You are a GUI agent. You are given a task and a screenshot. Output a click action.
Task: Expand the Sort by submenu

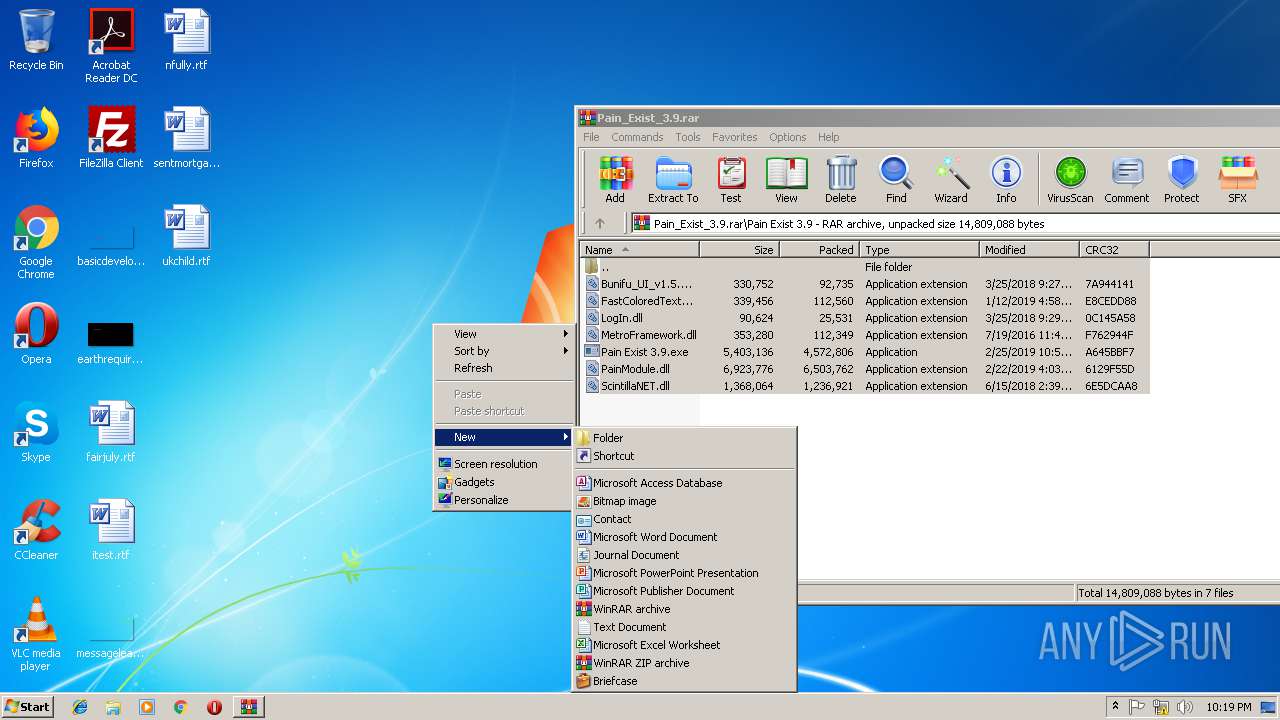(x=503, y=351)
